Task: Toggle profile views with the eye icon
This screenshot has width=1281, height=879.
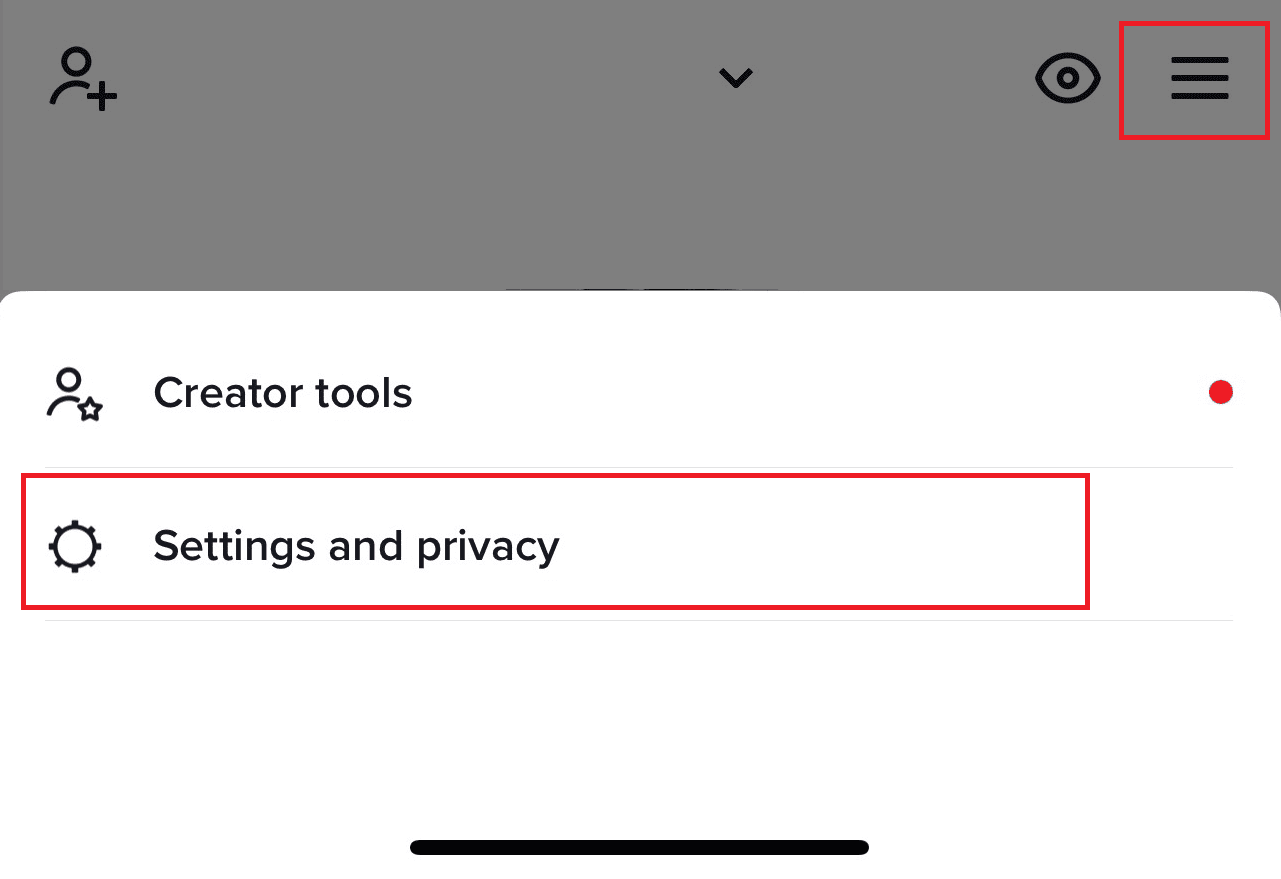Action: click(1067, 78)
